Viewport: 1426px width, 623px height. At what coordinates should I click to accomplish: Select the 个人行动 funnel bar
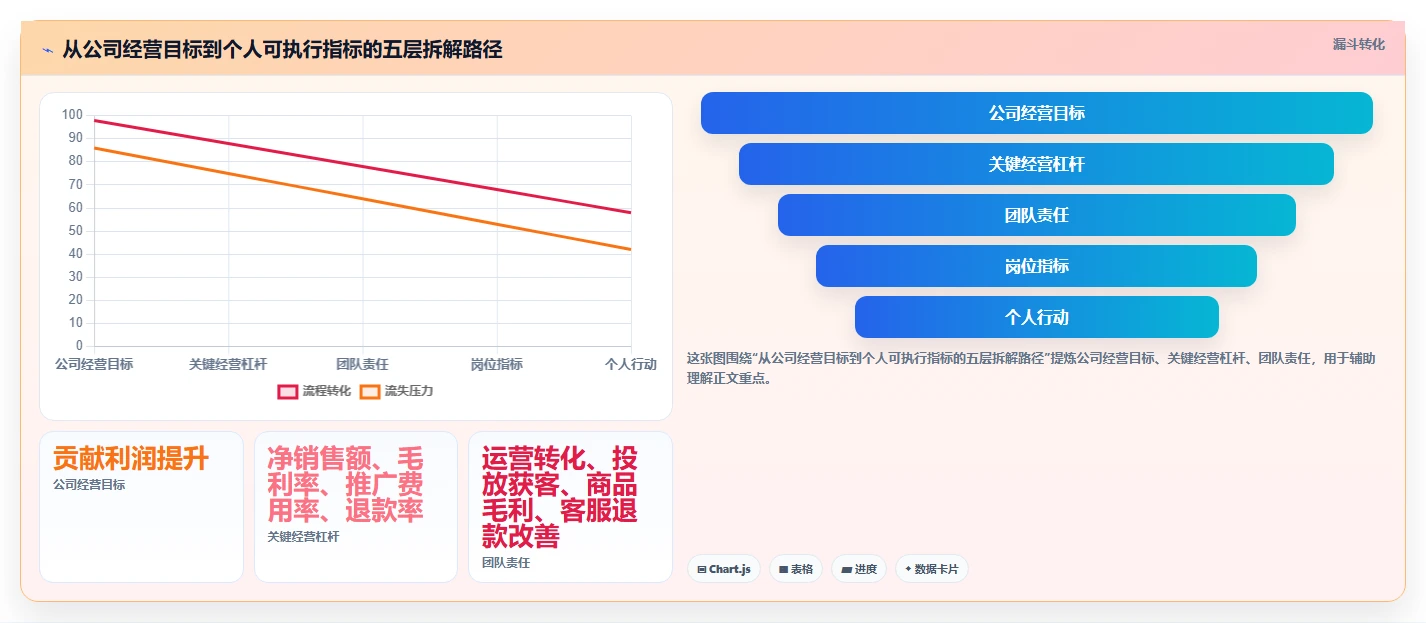(x=1036, y=317)
